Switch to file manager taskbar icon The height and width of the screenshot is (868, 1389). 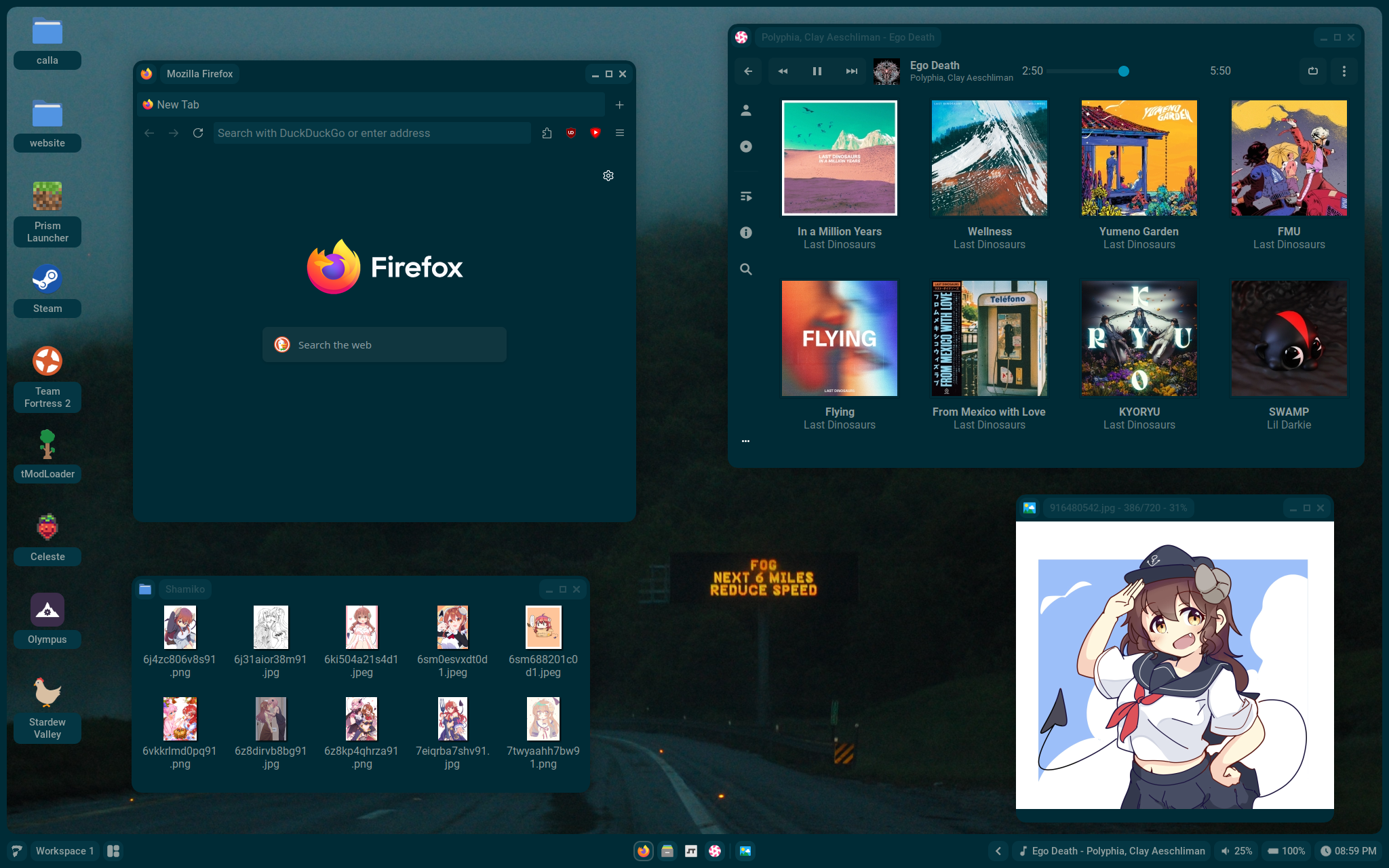click(667, 851)
